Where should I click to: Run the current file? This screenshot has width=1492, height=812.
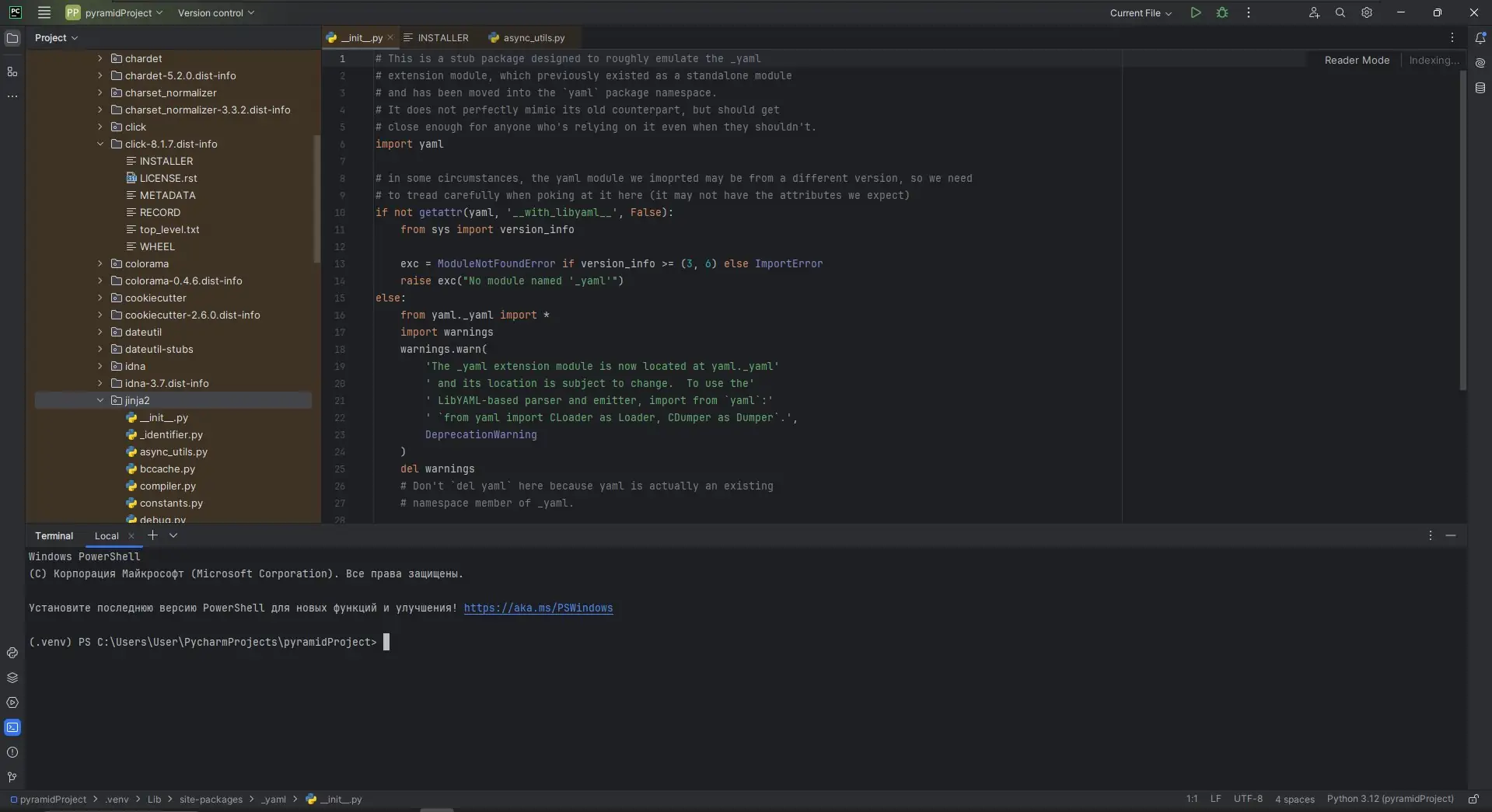1196,12
